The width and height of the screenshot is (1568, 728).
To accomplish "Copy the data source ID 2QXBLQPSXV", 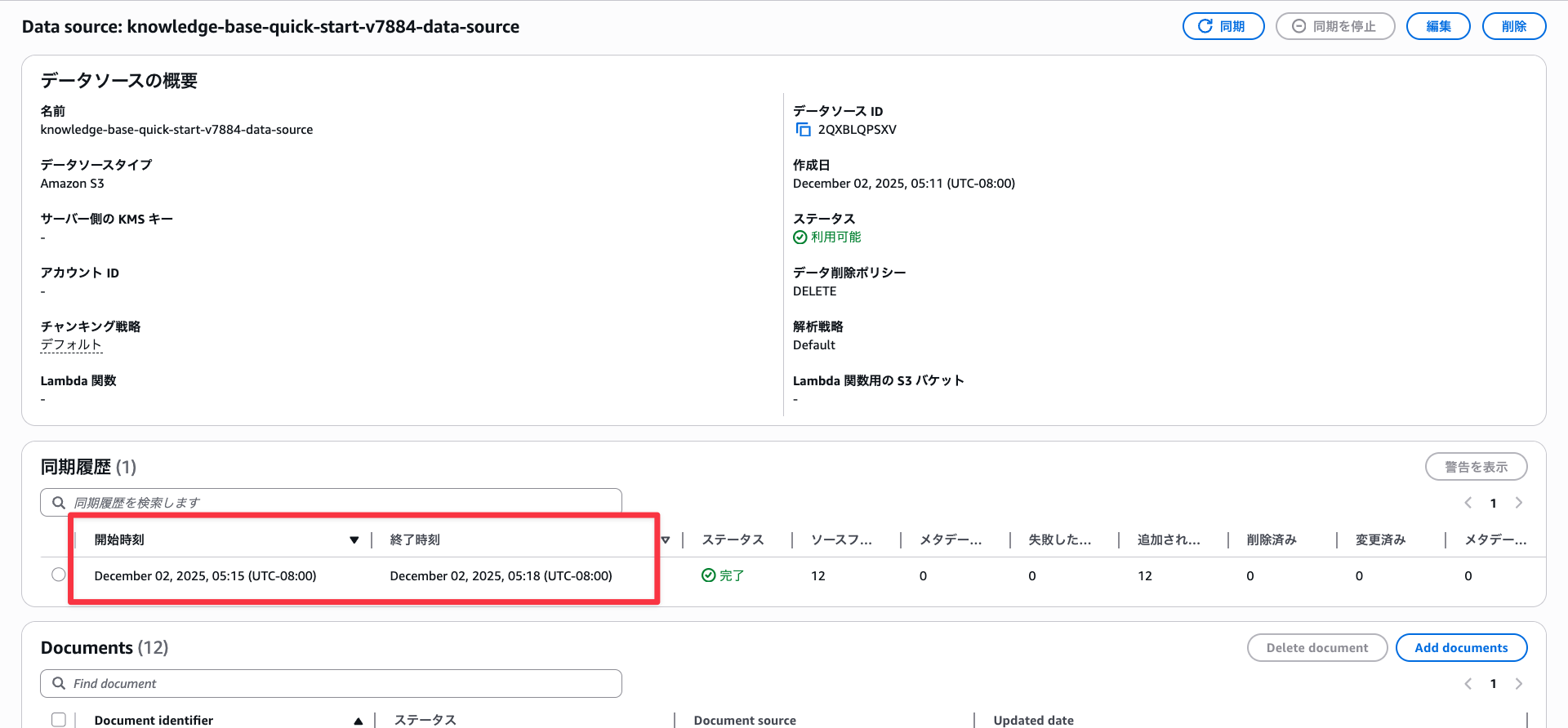I will coord(804,130).
